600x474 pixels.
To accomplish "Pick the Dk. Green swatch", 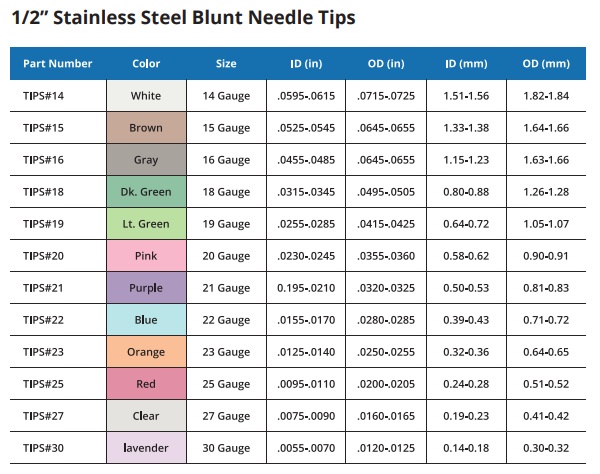I will (146, 192).
